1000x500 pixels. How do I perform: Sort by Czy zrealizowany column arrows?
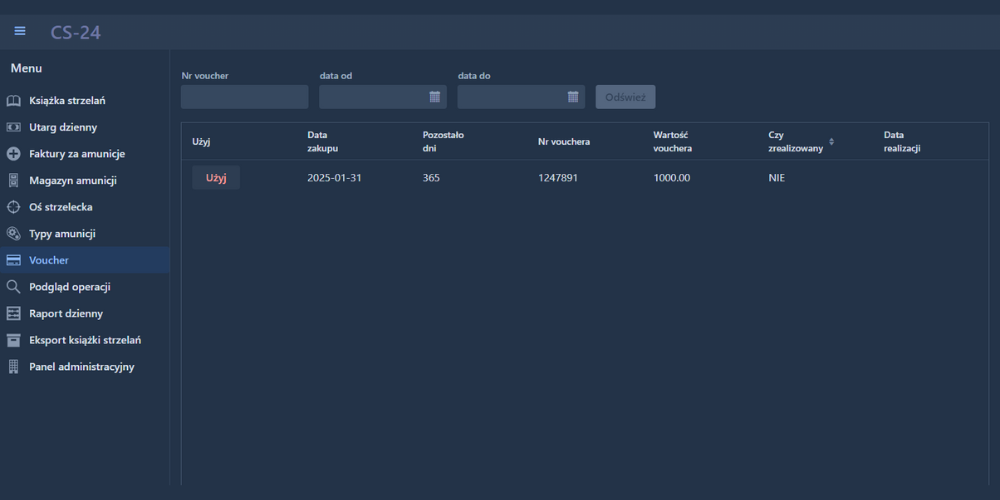click(831, 141)
